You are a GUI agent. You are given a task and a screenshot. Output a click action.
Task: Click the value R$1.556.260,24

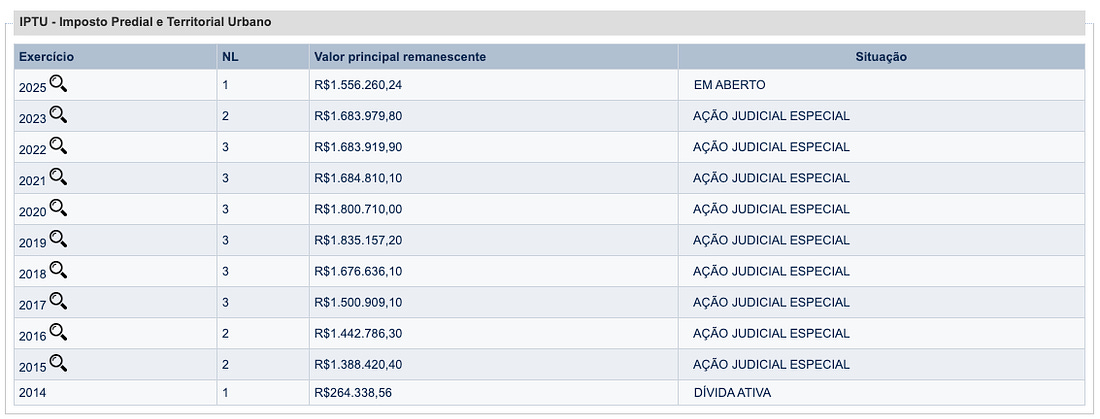(358, 85)
